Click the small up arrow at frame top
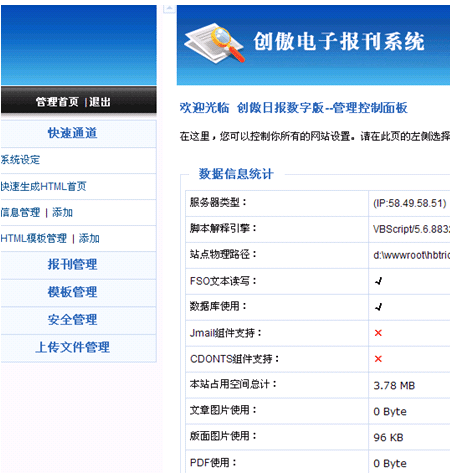This screenshot has width=450, height=476. [169, 8]
